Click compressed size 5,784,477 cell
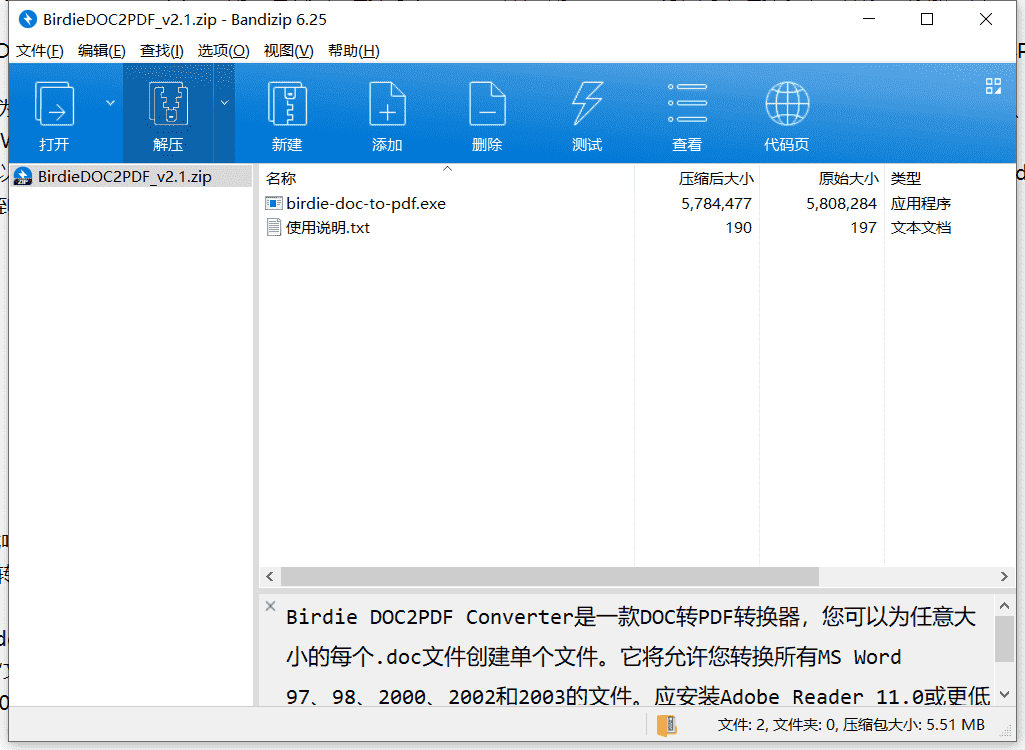Viewport: 1025px width, 750px height. [x=716, y=203]
